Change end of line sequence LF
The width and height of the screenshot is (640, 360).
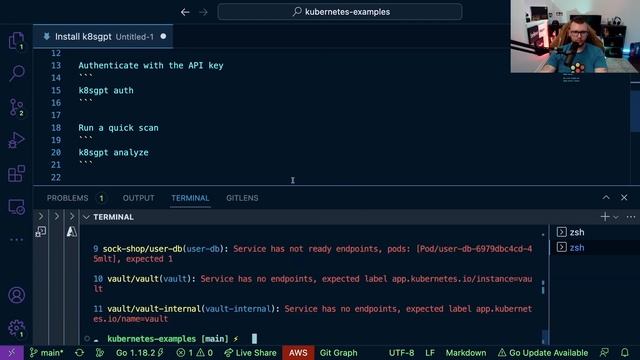pyautogui.click(x=430, y=353)
